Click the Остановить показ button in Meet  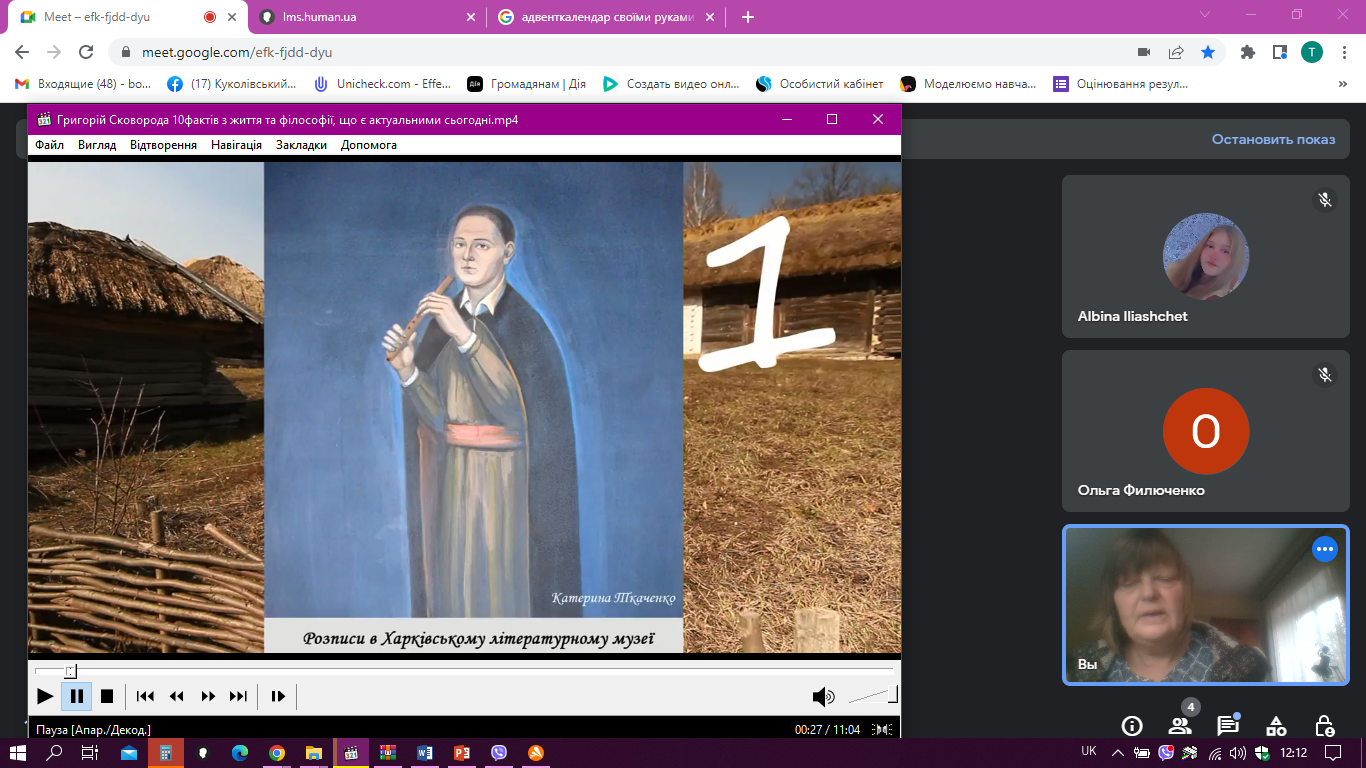1273,139
